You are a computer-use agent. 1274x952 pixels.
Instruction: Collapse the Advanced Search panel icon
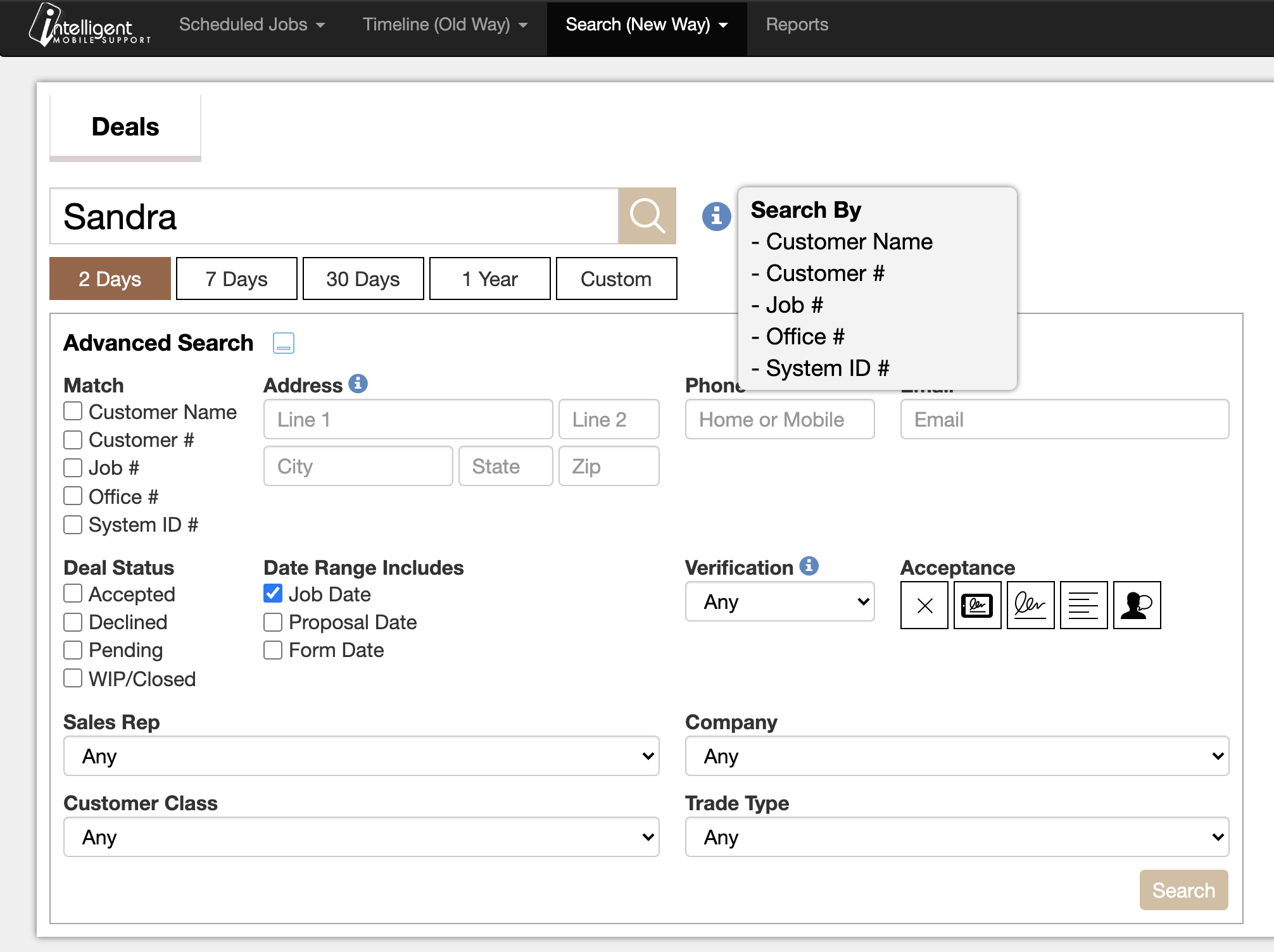point(283,343)
